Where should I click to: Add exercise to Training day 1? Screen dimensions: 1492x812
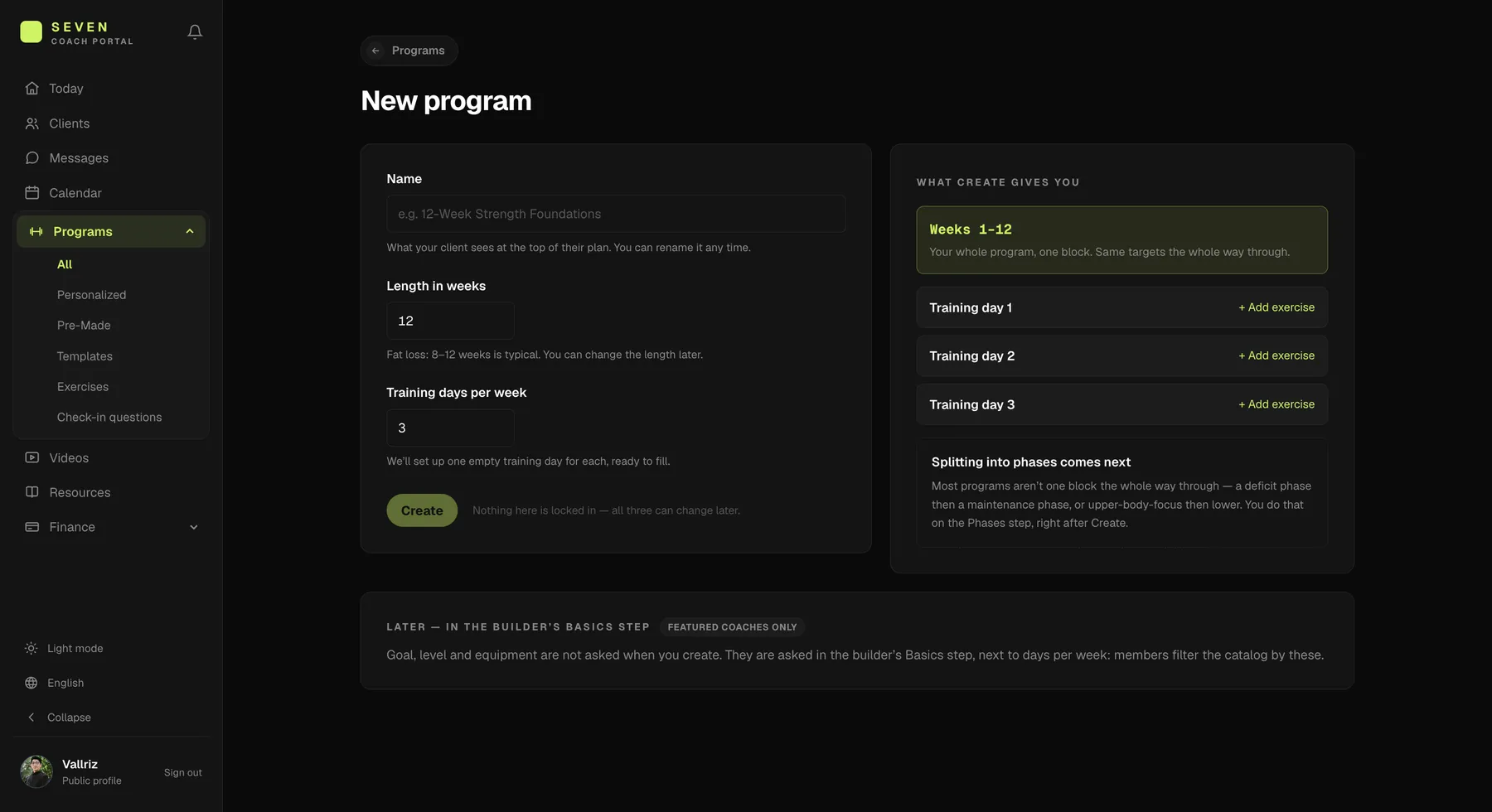[1276, 307]
